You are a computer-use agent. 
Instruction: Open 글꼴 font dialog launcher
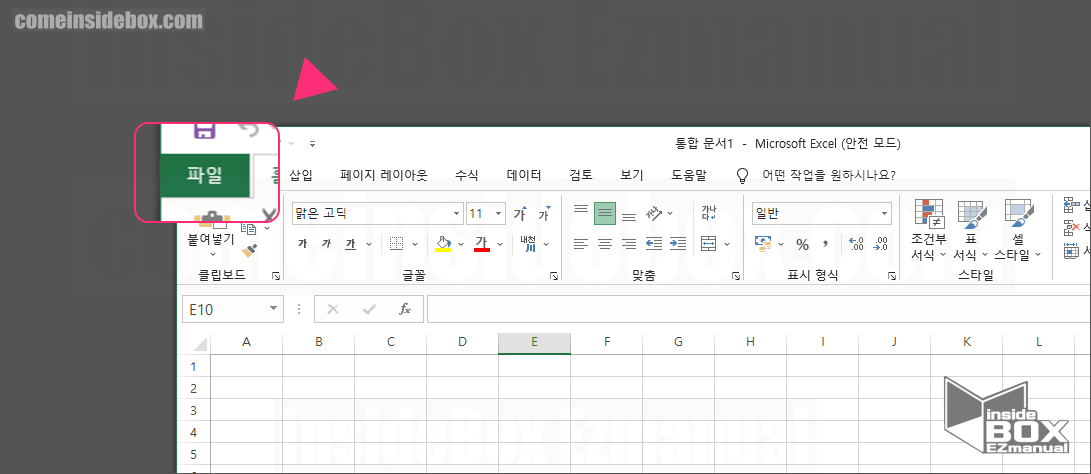(554, 276)
